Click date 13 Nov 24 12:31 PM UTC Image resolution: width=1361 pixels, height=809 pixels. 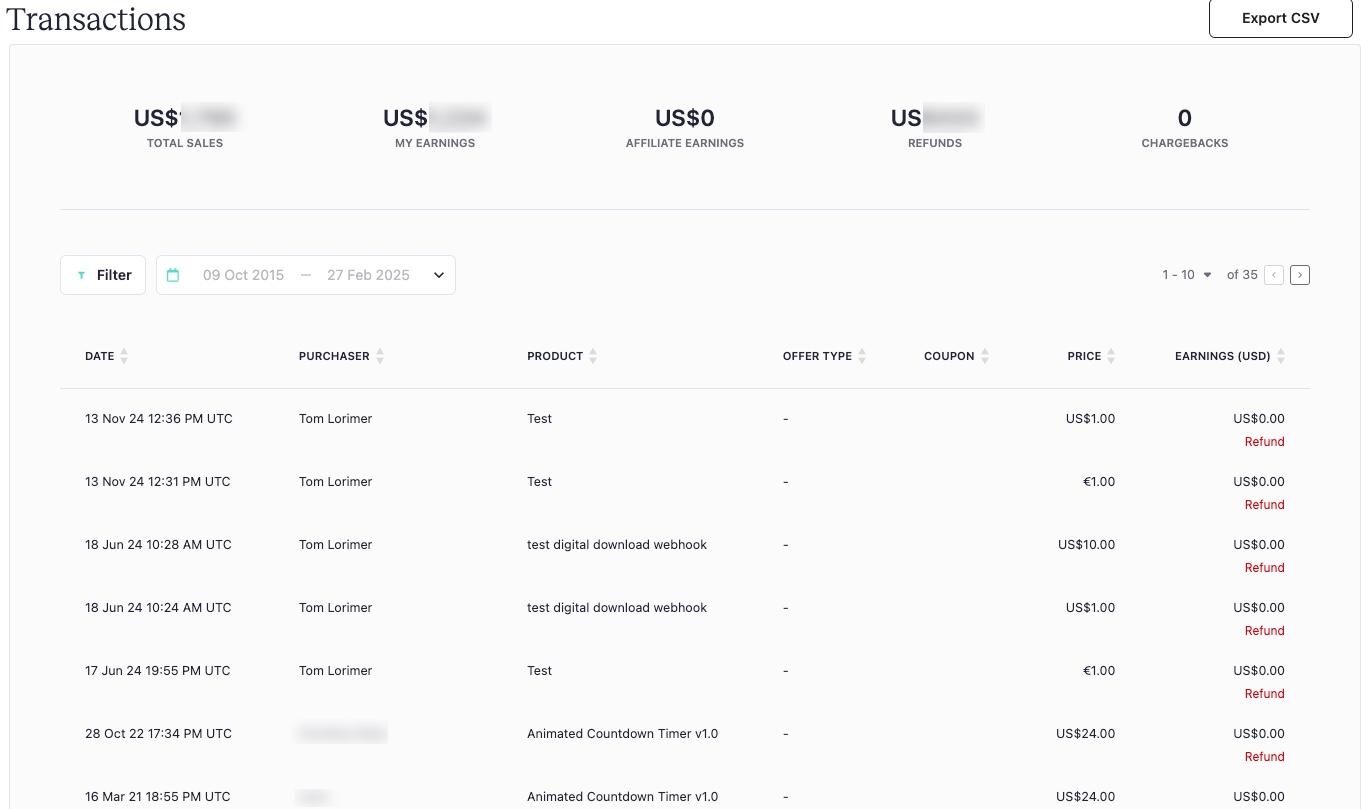coord(158,482)
